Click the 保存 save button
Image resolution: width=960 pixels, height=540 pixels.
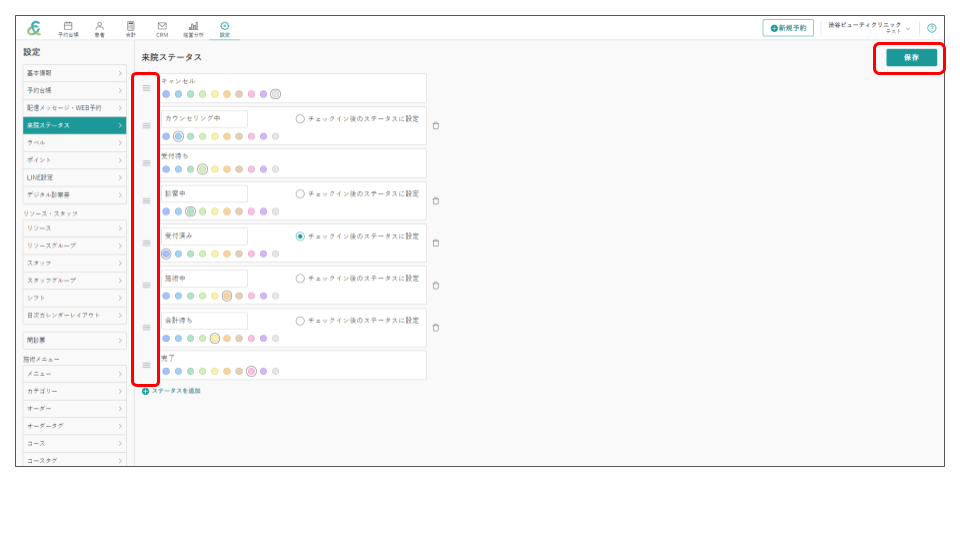[x=911, y=58]
